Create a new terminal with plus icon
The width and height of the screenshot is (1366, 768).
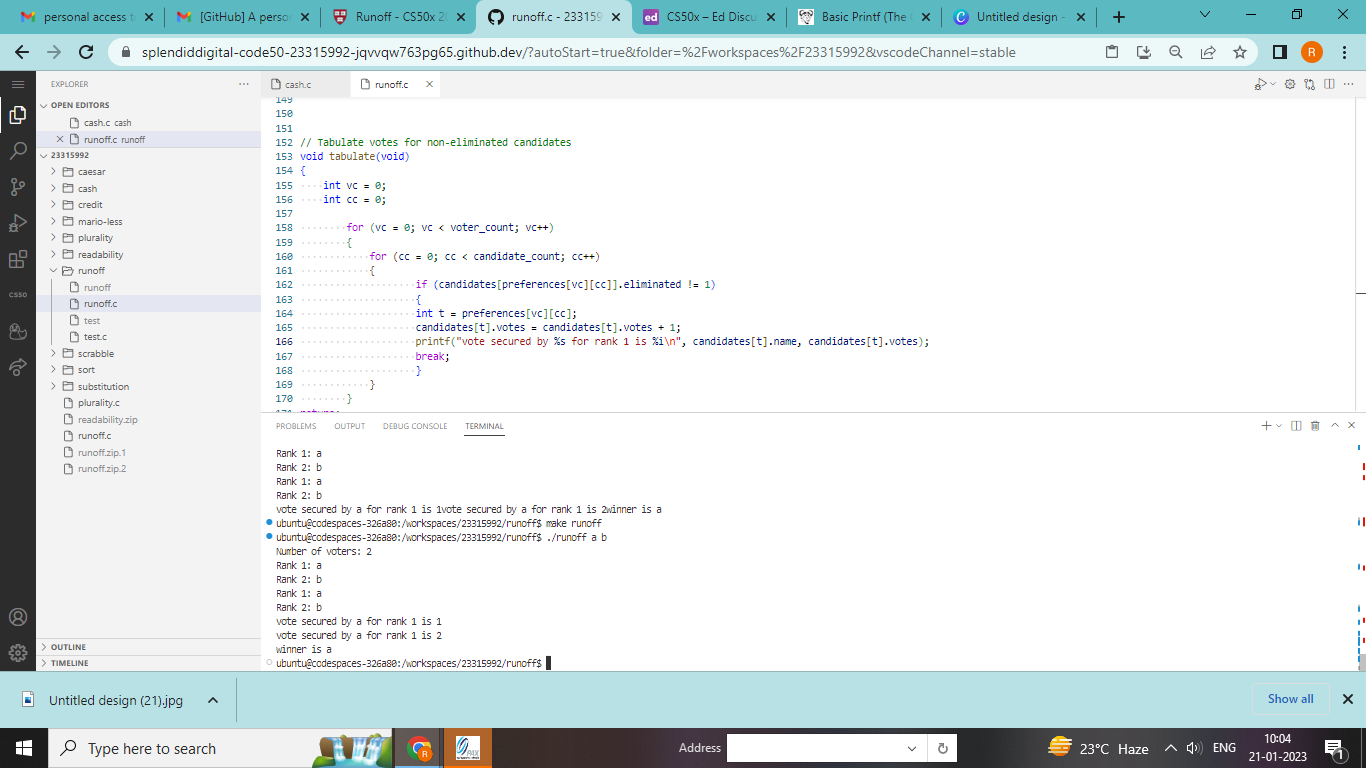[1266, 426]
